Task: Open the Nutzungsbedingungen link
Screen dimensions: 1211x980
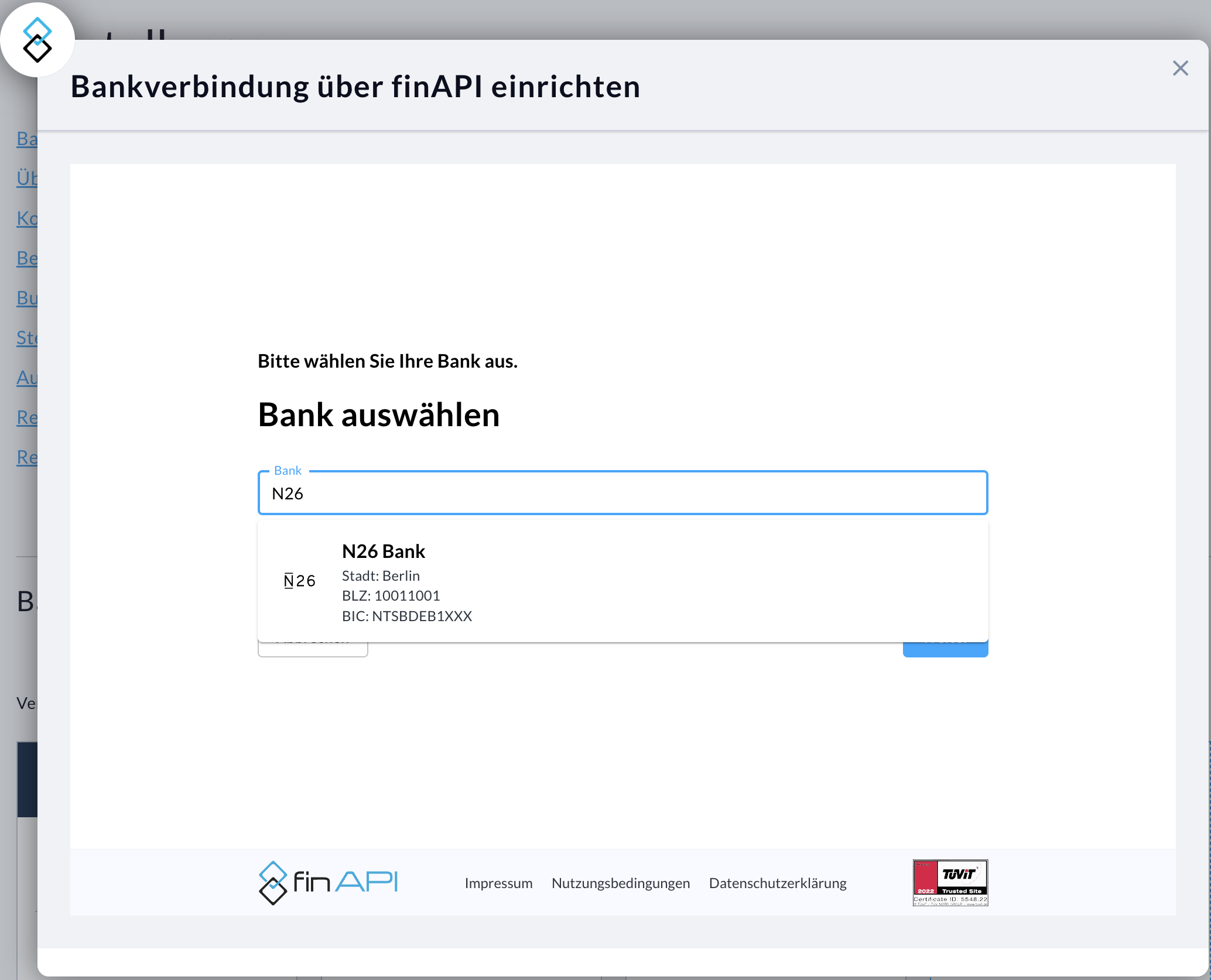Action: pyautogui.click(x=621, y=883)
